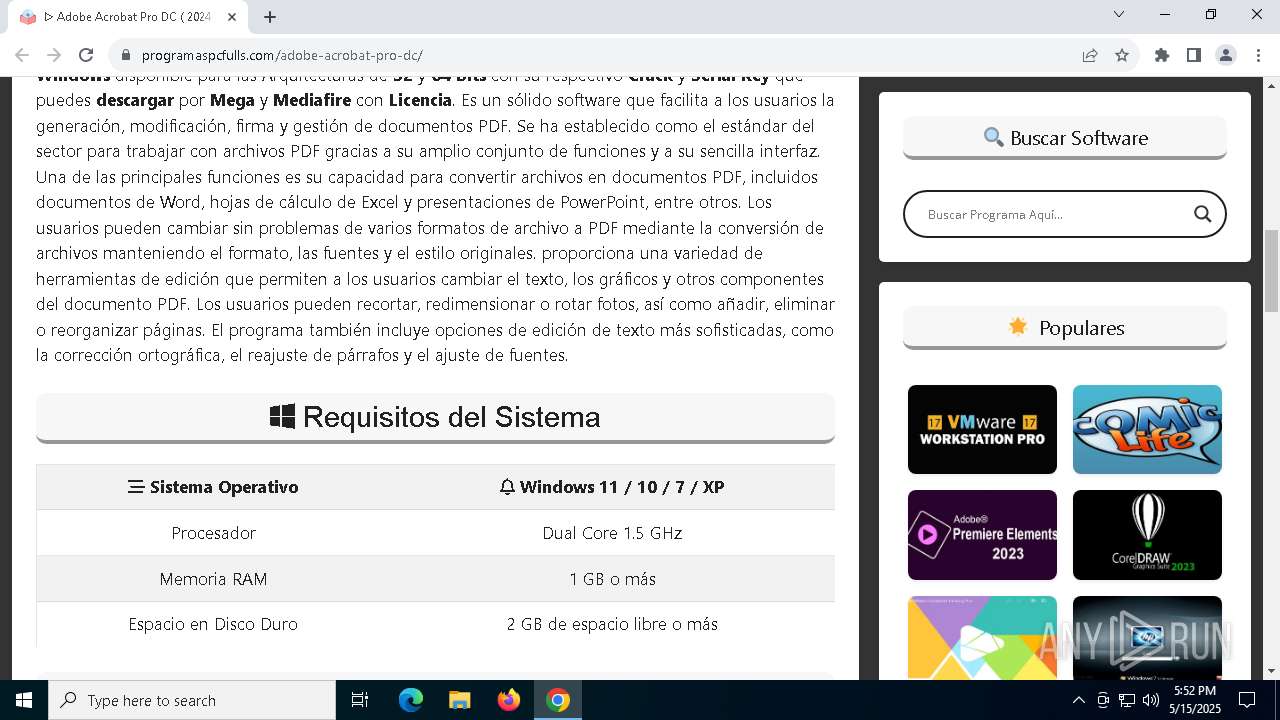This screenshot has width=1280, height=720.
Task: Click the Buscar Software heading
Action: [x=1065, y=138]
